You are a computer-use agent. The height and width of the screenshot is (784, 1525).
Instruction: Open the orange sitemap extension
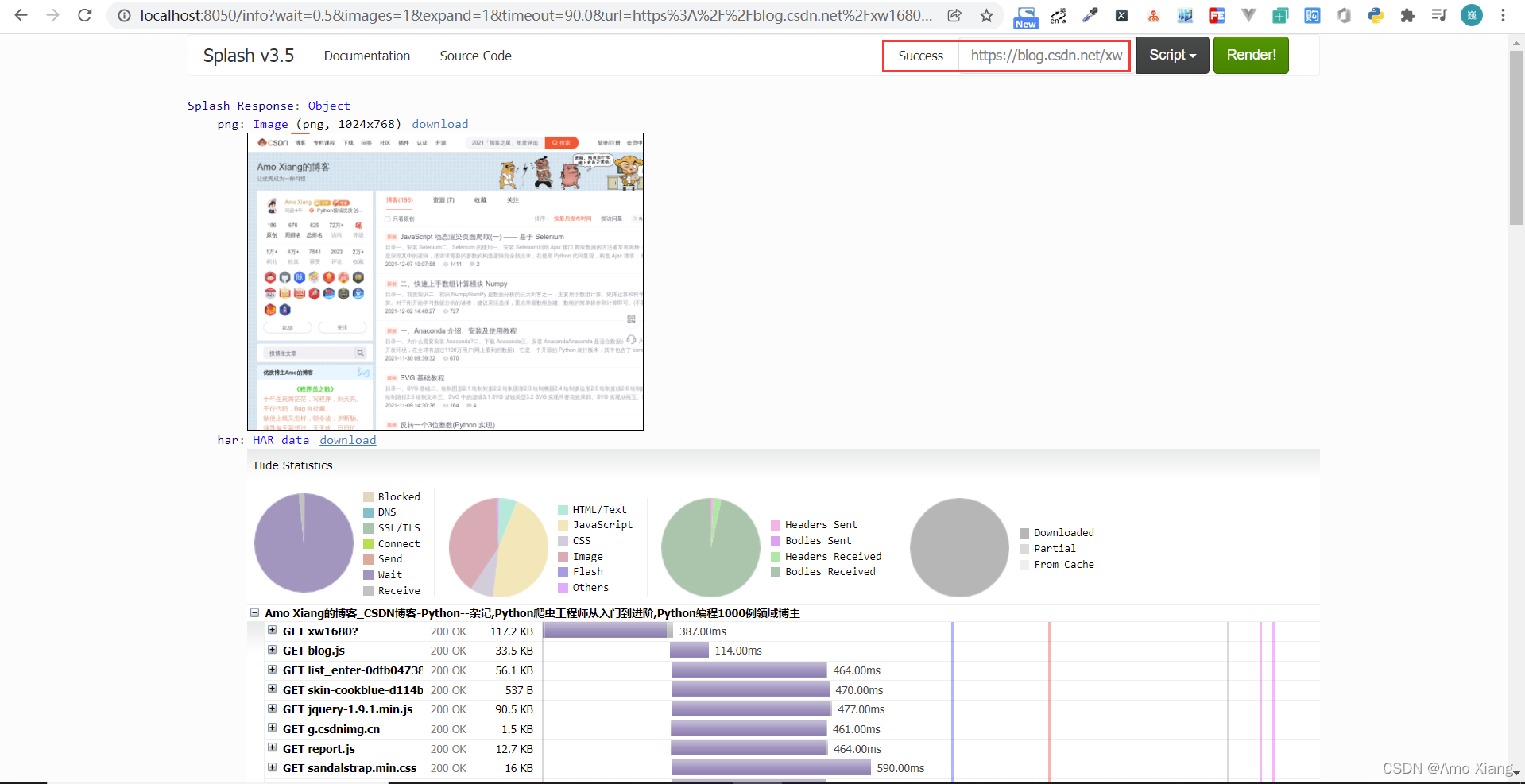(x=1153, y=15)
